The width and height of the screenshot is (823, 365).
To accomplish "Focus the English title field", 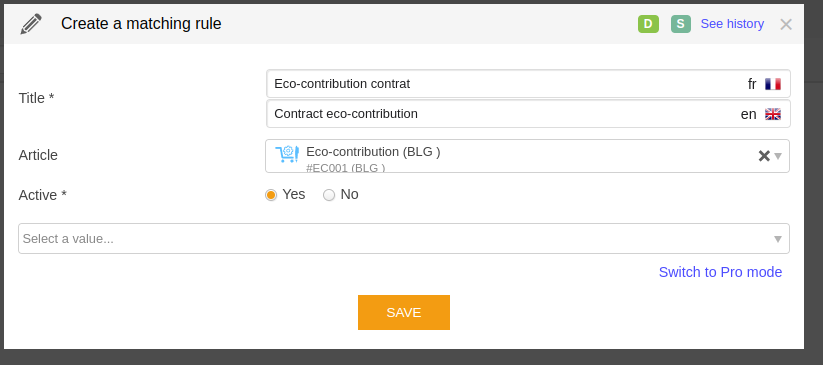I will click(x=528, y=114).
